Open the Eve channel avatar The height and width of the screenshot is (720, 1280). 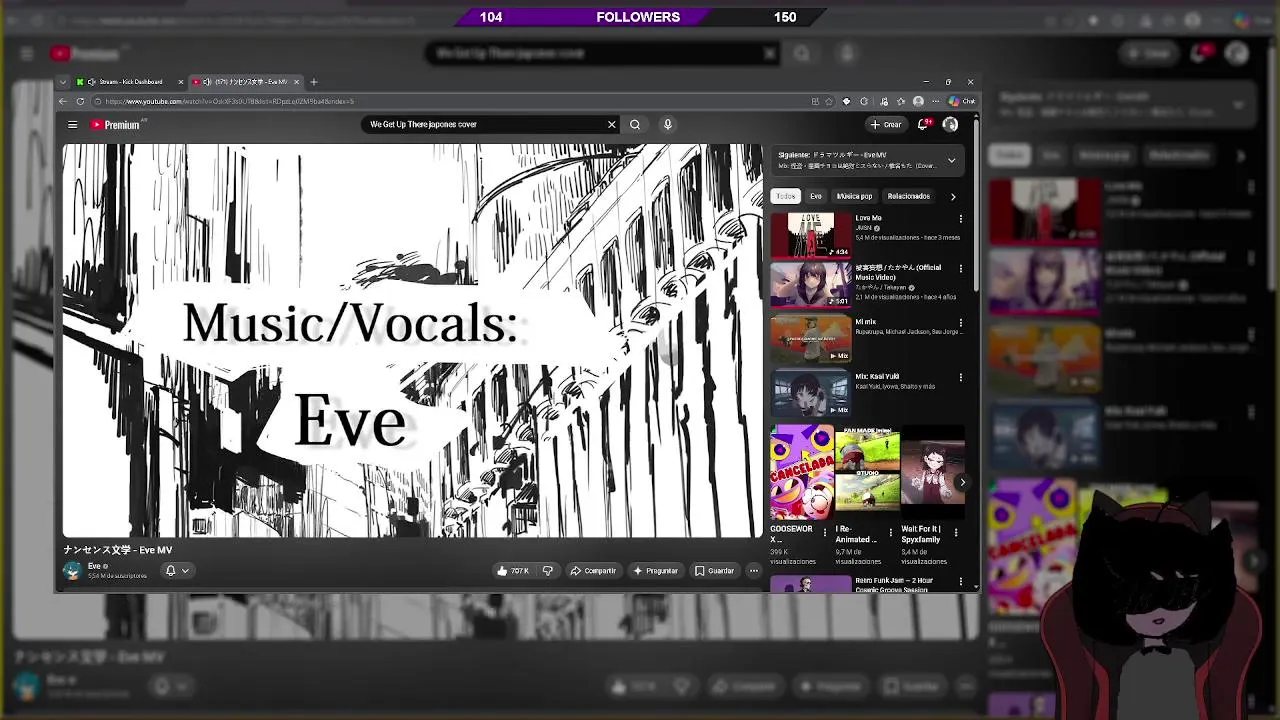[72, 570]
